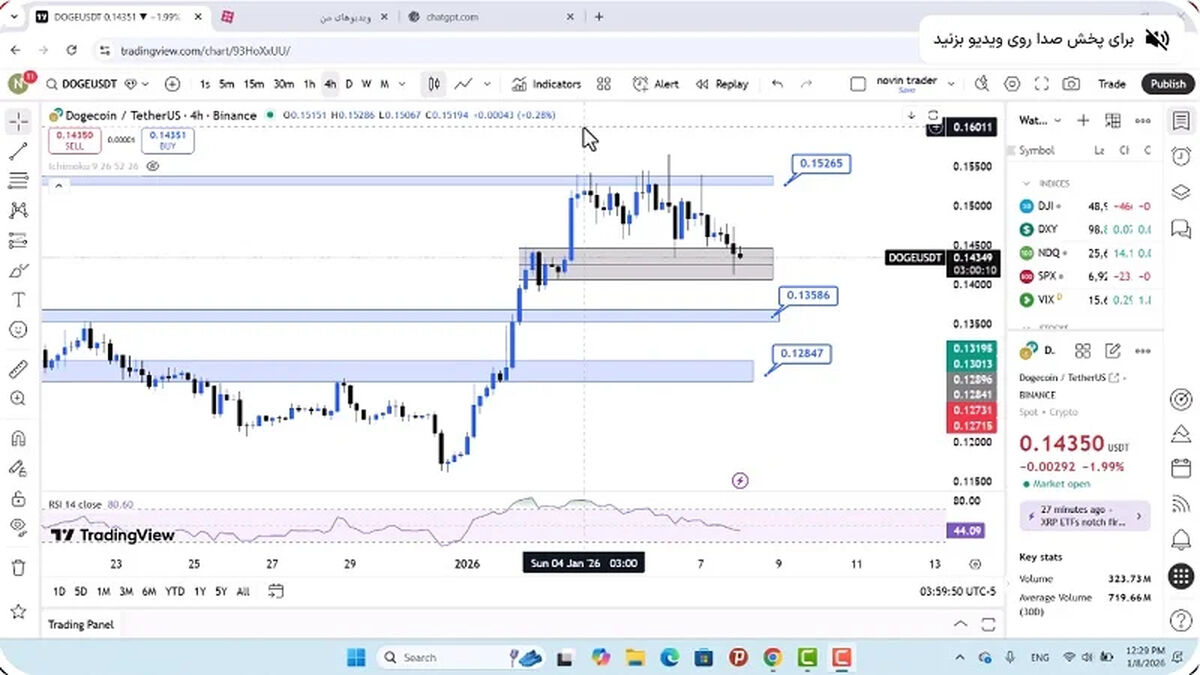Start bar Replay mode
This screenshot has height=675, width=1200.
[722, 84]
